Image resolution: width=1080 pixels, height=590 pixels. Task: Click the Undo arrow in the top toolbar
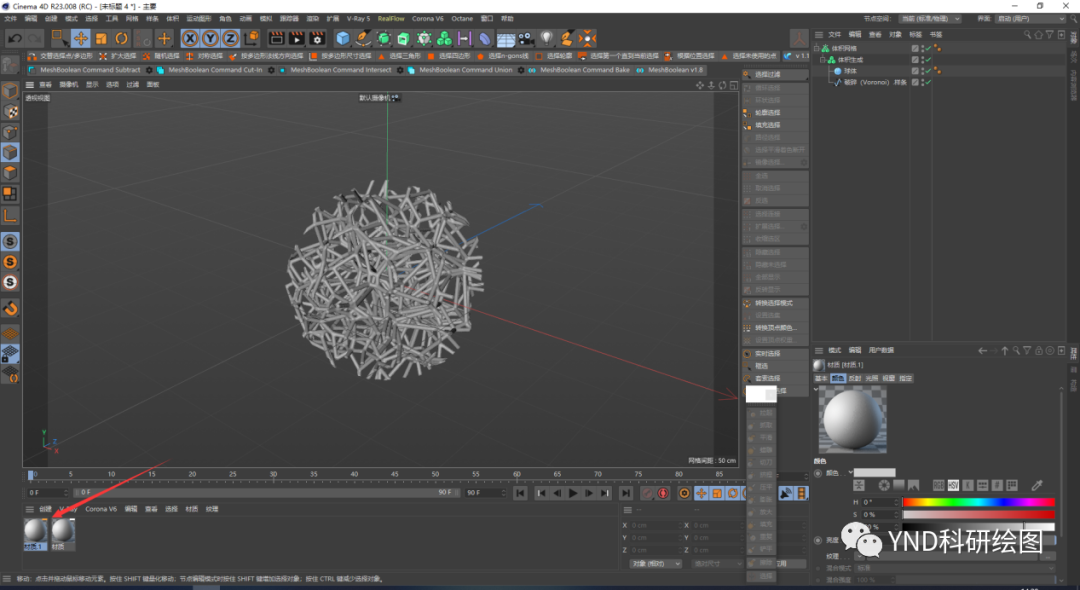tap(14, 39)
